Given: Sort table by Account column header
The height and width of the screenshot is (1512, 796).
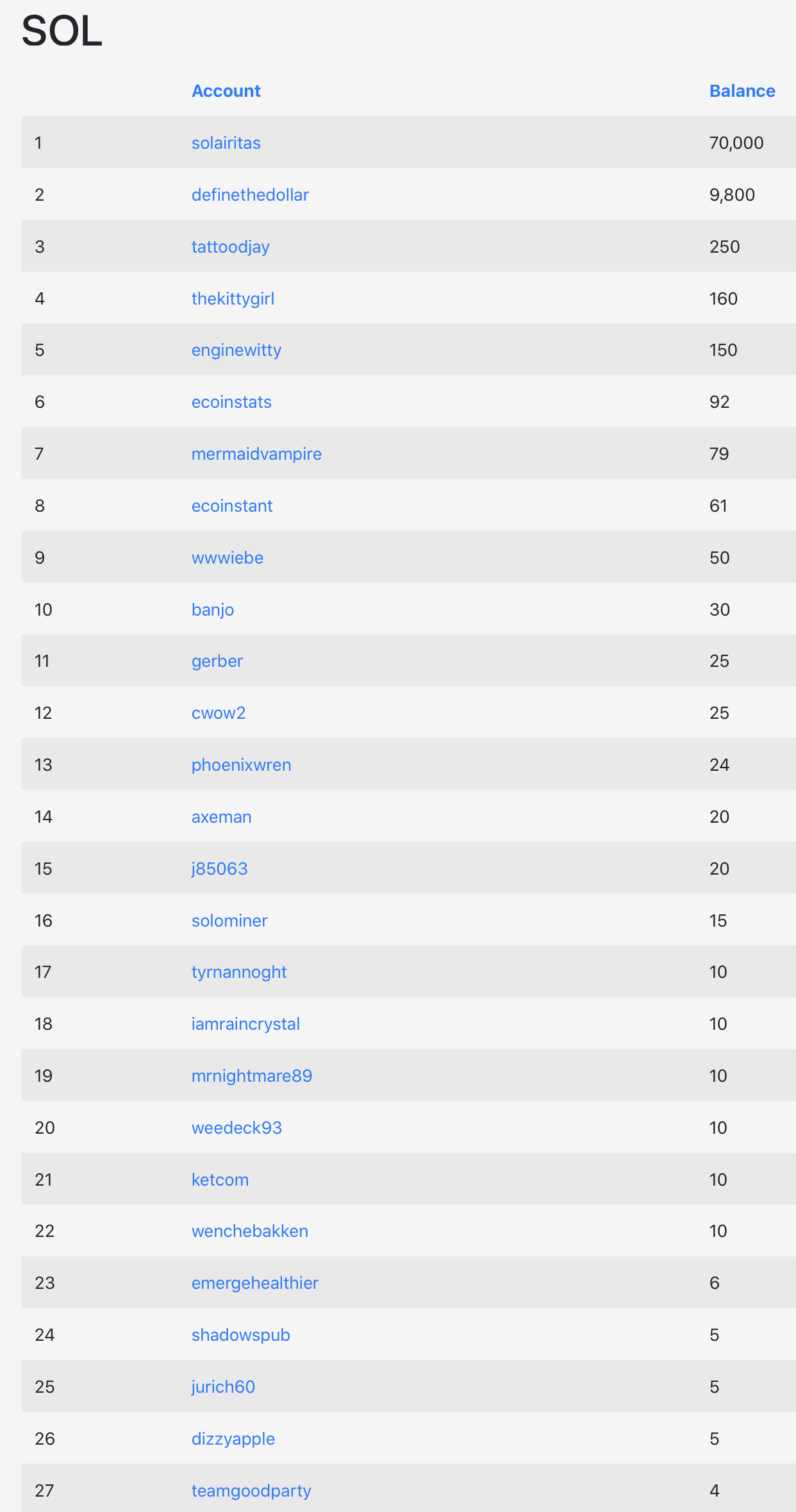Looking at the screenshot, I should click(x=226, y=91).
